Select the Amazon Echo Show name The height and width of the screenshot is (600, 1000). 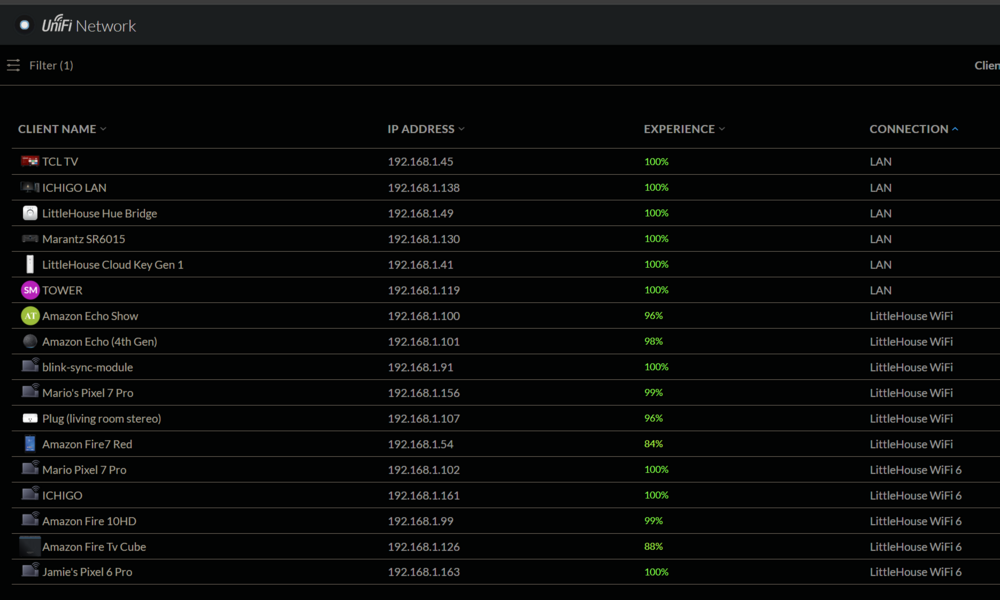[90, 316]
